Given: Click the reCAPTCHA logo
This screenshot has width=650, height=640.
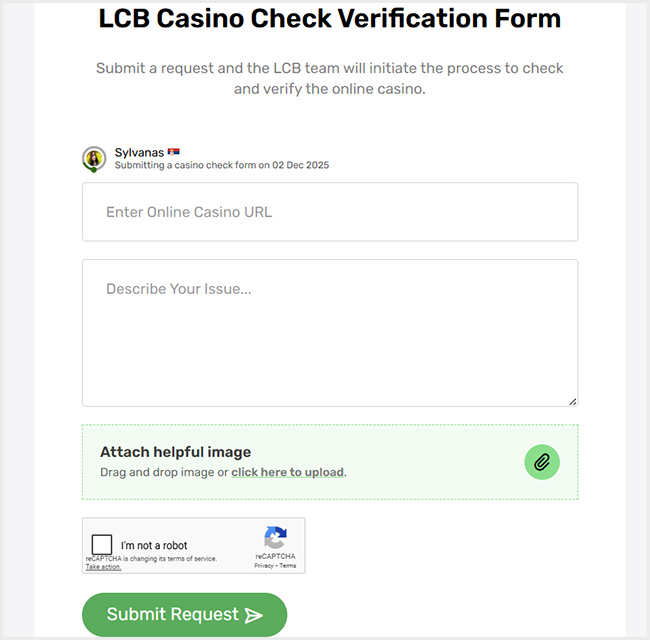Looking at the screenshot, I should pyautogui.click(x=275, y=537).
